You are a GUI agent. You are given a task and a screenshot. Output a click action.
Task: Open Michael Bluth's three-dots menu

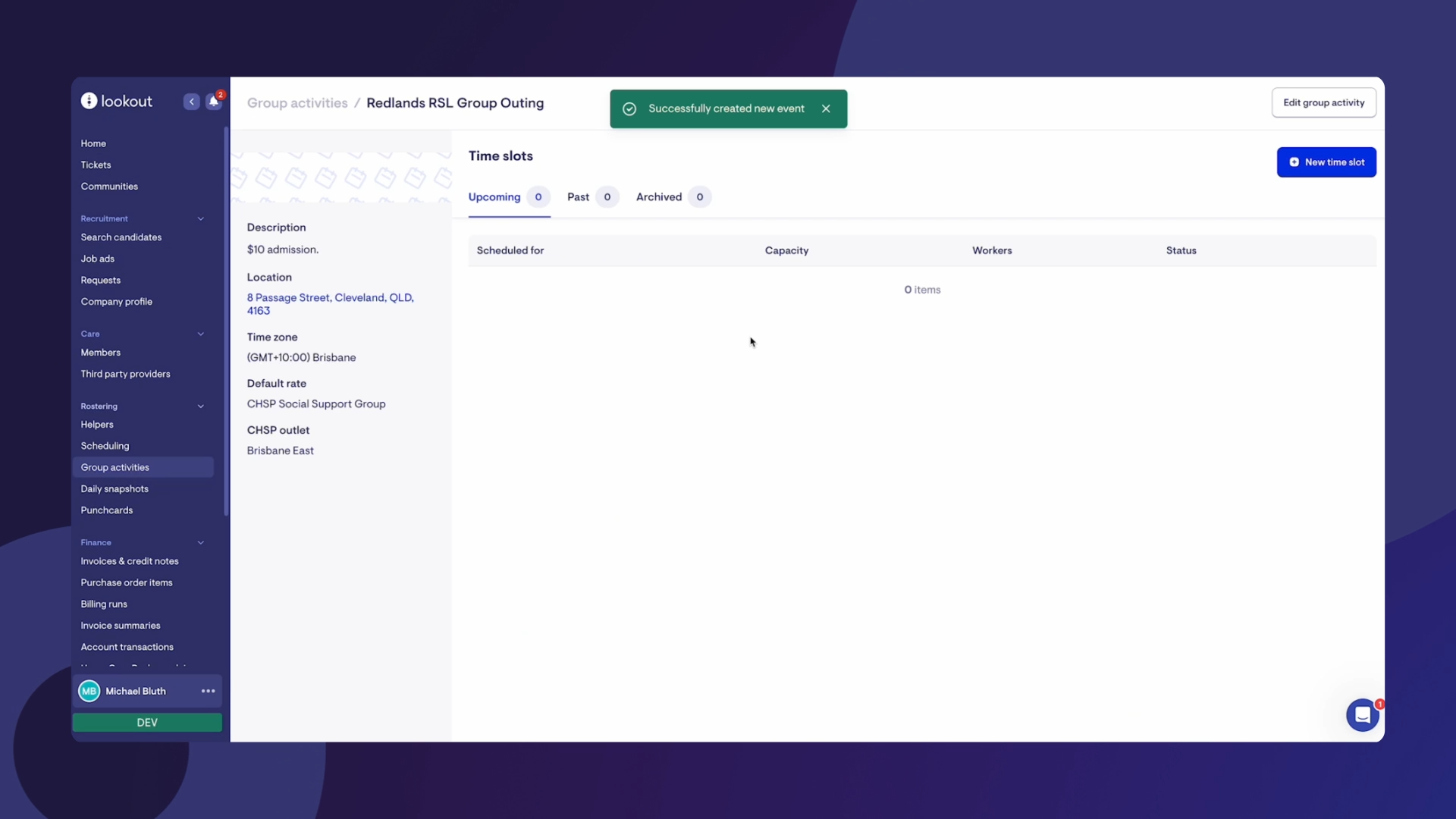208,691
